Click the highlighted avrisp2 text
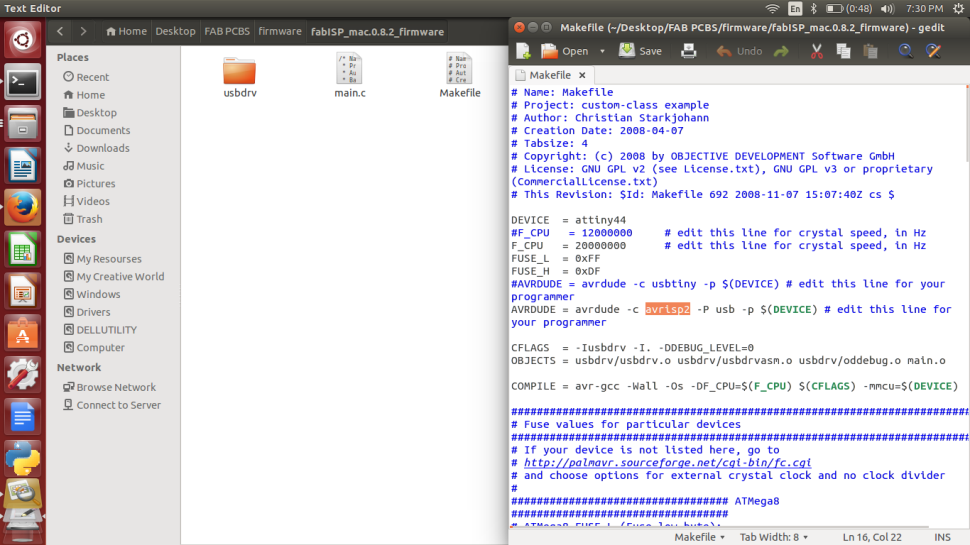The height and width of the screenshot is (545, 970). (667, 309)
